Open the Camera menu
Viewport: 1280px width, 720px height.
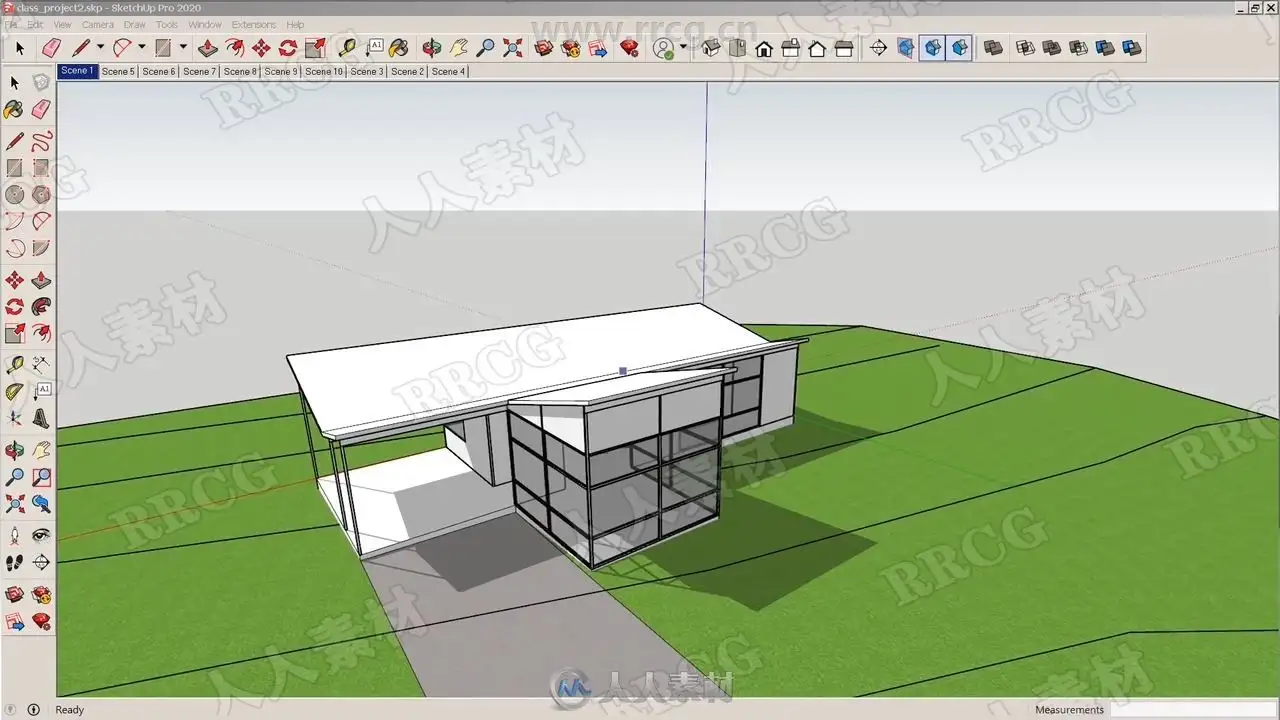[97, 25]
